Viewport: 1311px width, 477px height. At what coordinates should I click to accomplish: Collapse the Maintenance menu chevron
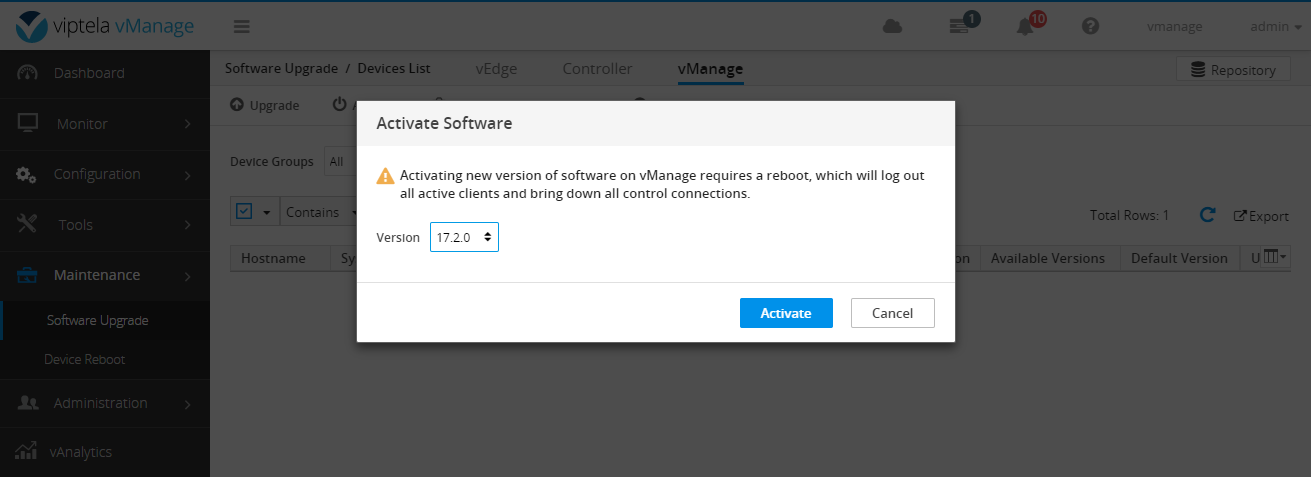coord(188,276)
